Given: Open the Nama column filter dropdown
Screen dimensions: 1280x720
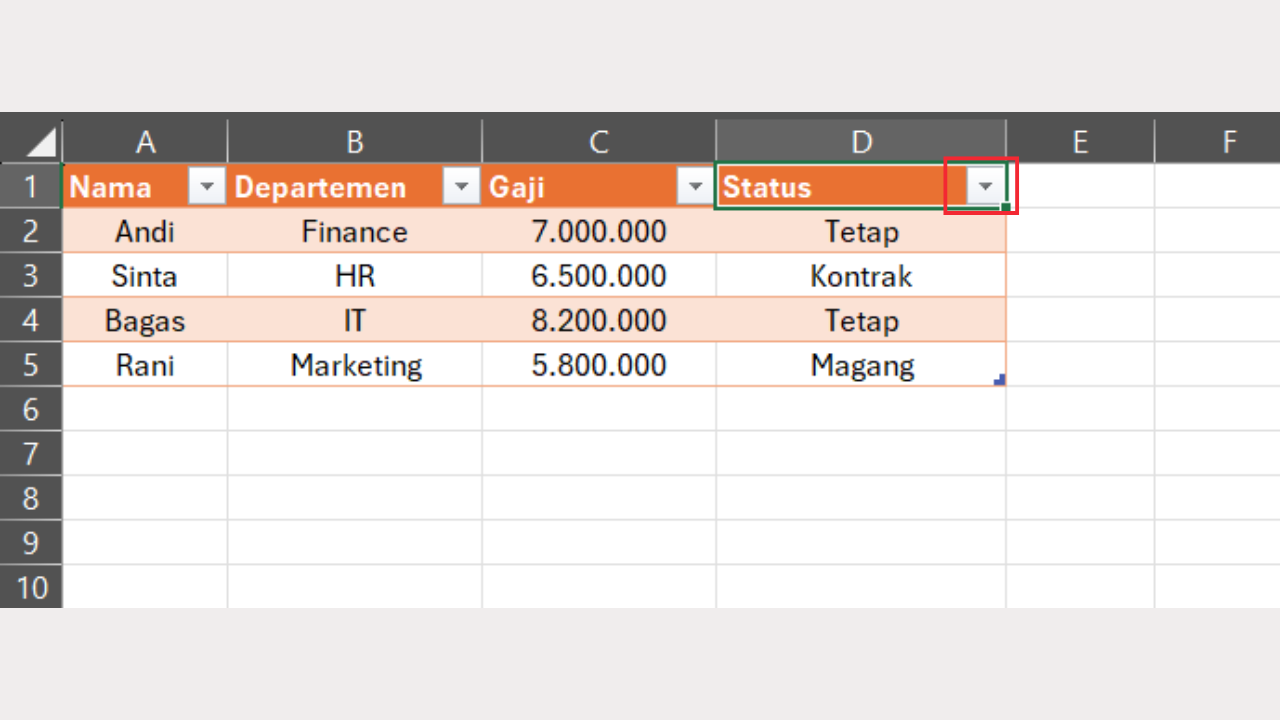Looking at the screenshot, I should tap(207, 186).
